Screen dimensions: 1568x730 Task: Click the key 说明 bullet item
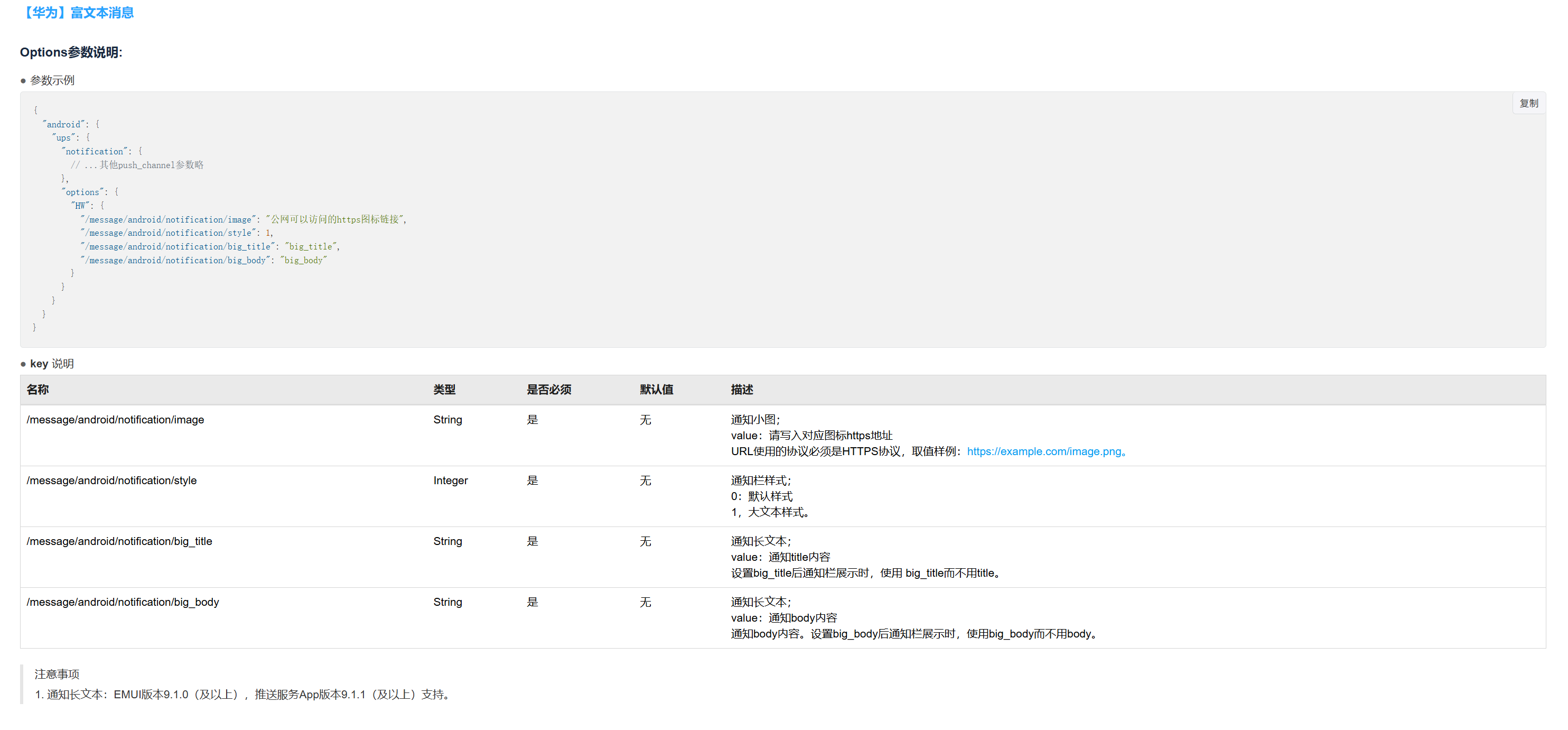tap(52, 364)
